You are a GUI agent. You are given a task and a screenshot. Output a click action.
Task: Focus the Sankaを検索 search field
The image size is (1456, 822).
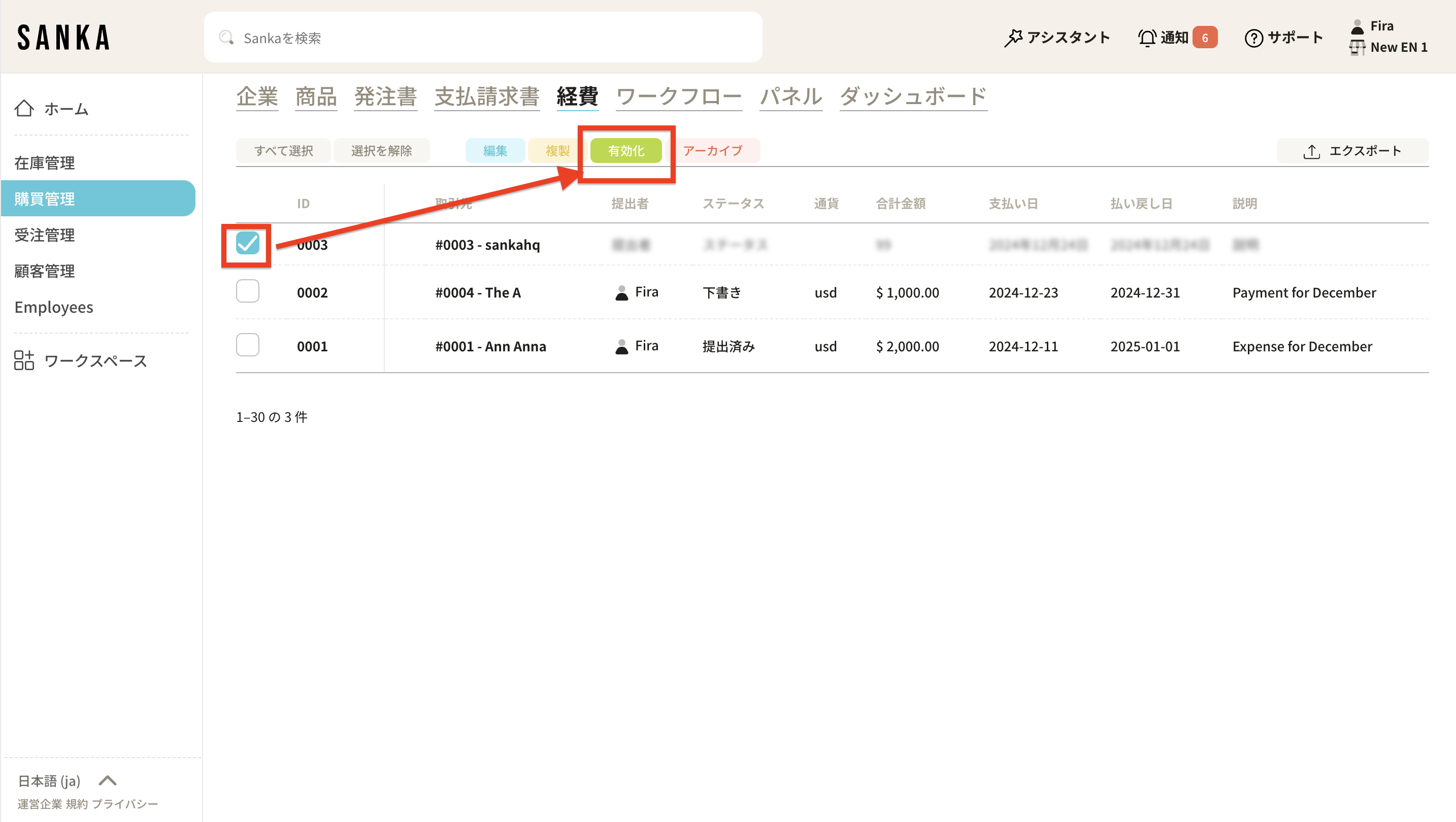click(486, 38)
